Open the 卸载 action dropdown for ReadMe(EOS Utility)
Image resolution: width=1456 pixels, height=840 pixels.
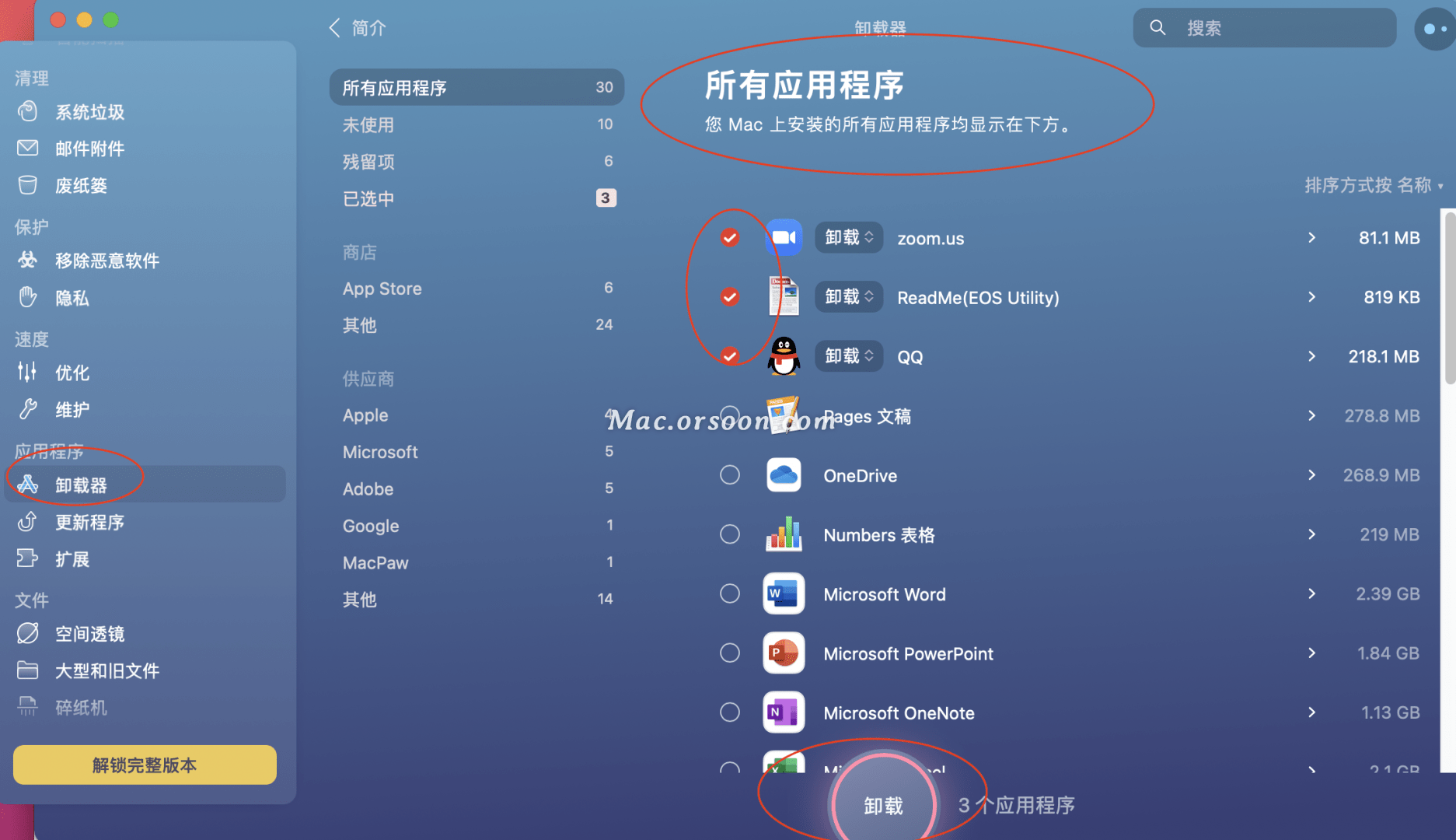click(849, 296)
